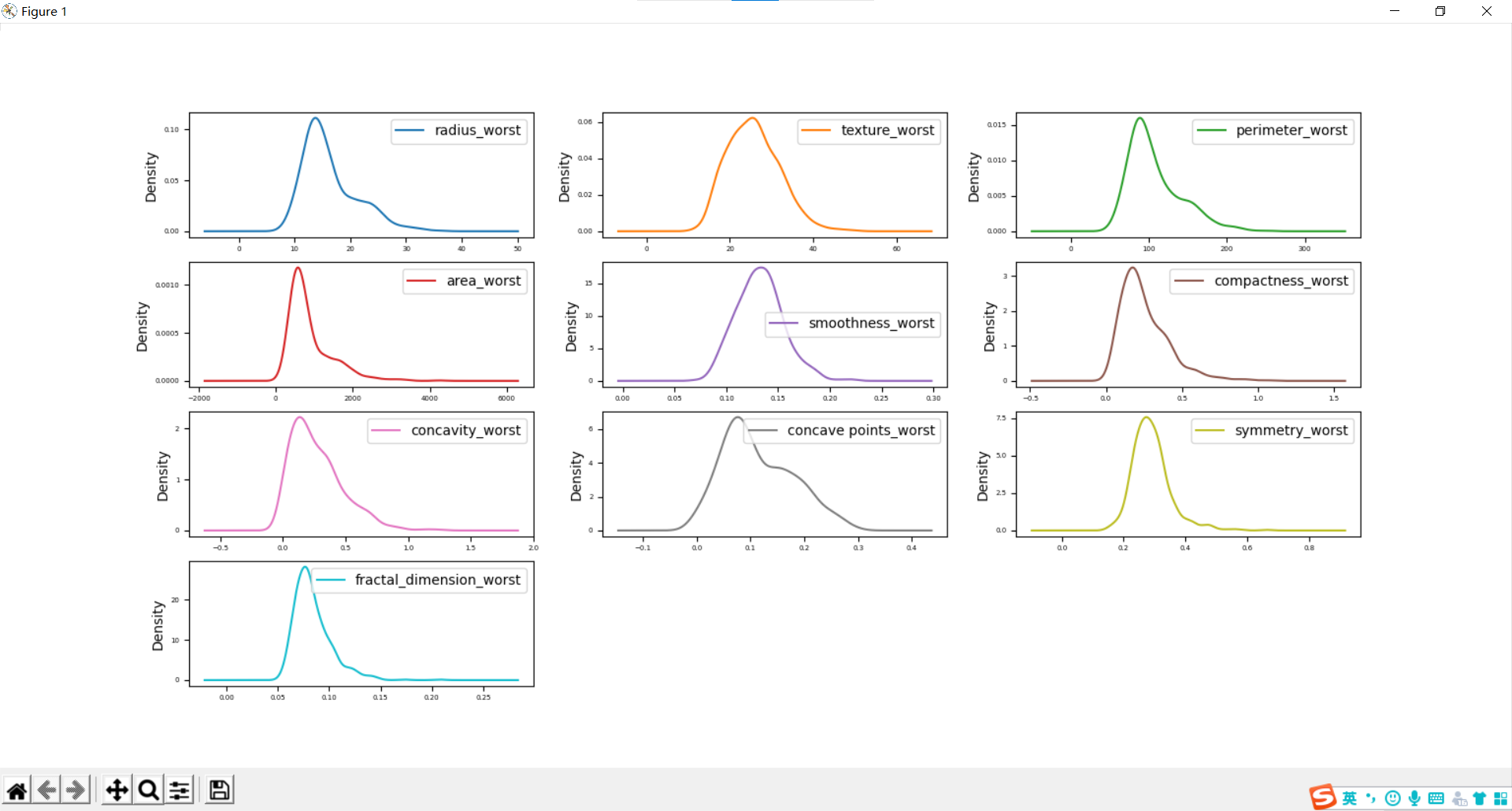This screenshot has width=1512, height=811.
Task: Toggle Chinese/English mode via the 英 indicator
Action: (x=1350, y=798)
